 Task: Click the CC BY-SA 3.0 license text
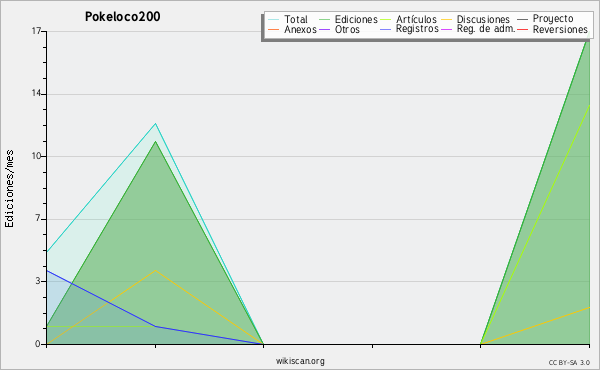(569, 363)
